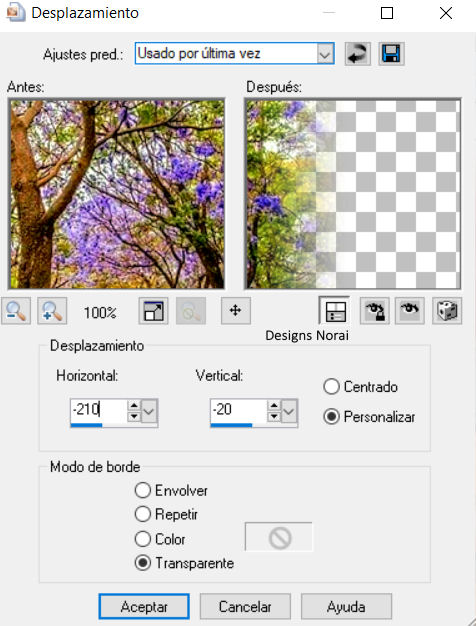Click the Cancelar button
Image resolution: width=476 pixels, height=626 pixels.
245,607
